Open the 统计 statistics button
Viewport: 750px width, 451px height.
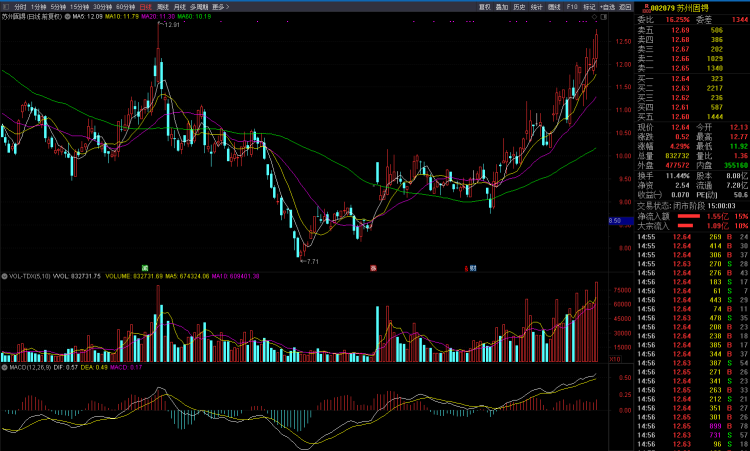(x=537, y=7)
